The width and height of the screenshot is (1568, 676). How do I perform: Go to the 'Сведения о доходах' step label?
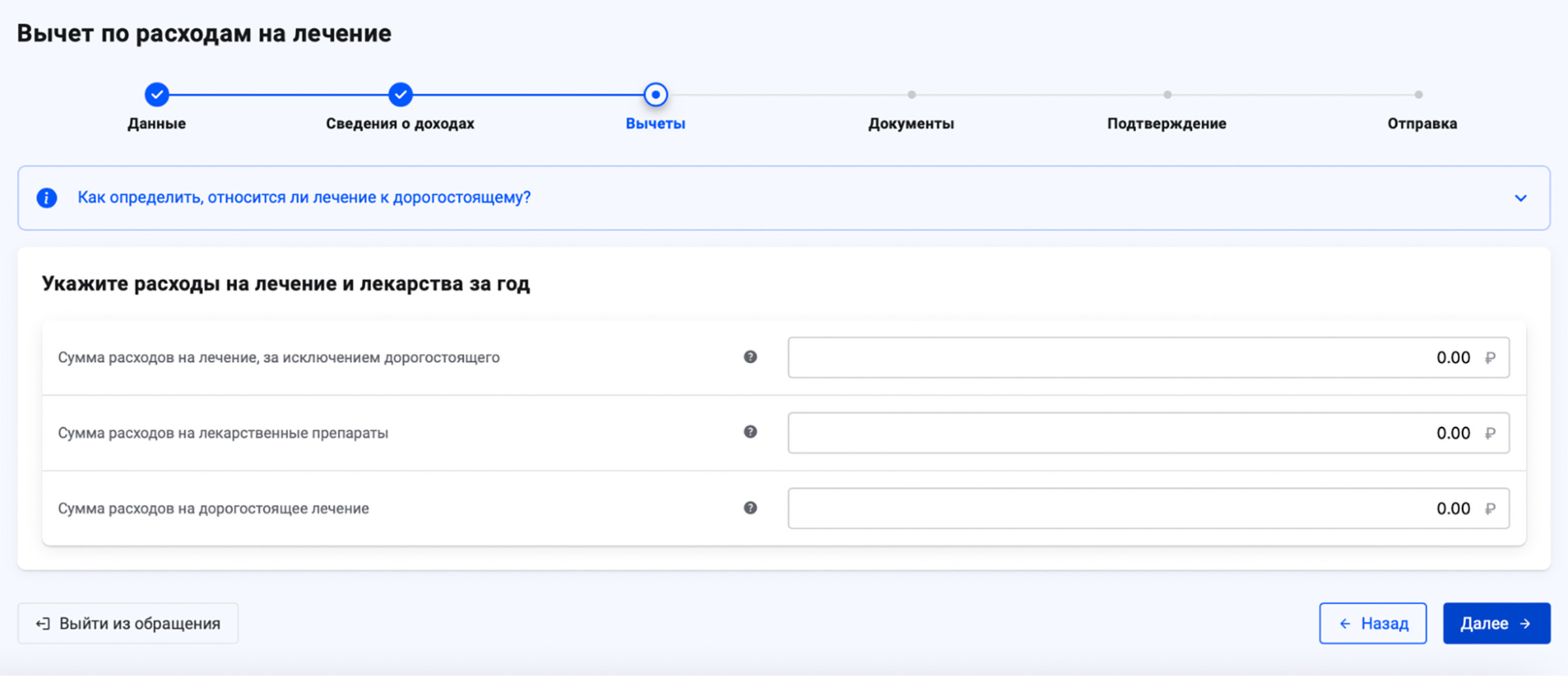tap(400, 123)
